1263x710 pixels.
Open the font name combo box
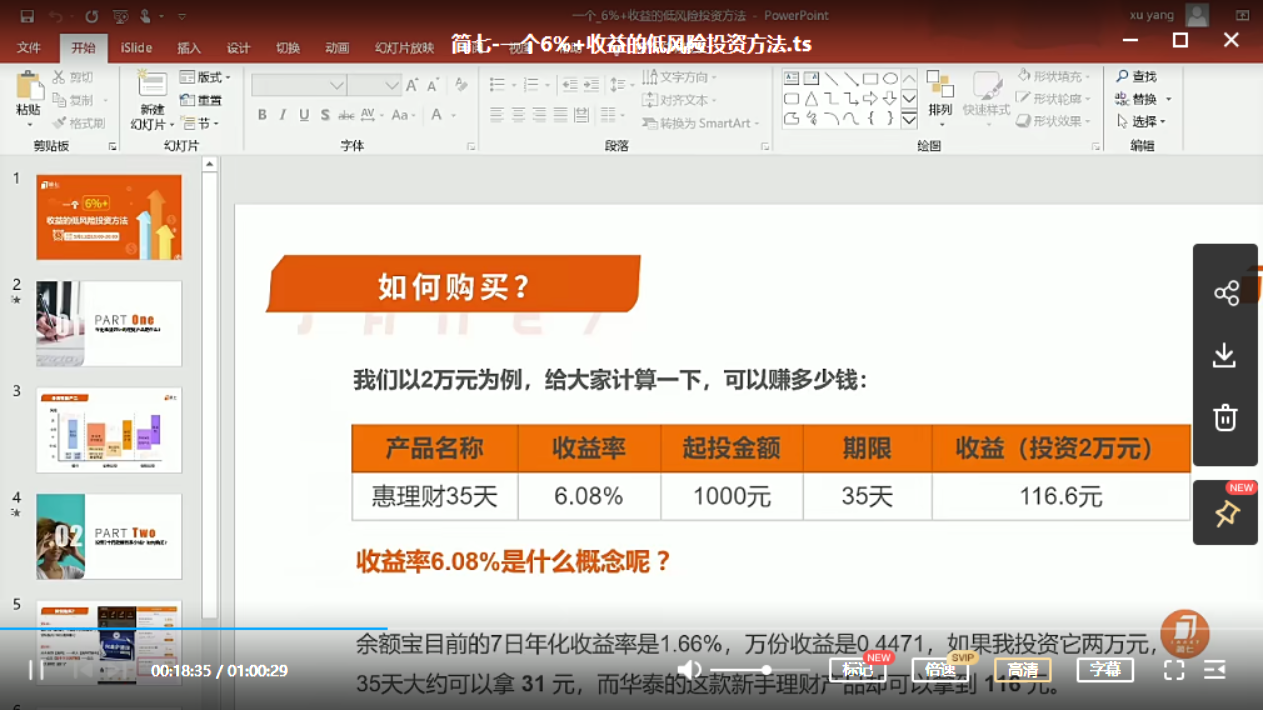(299, 85)
